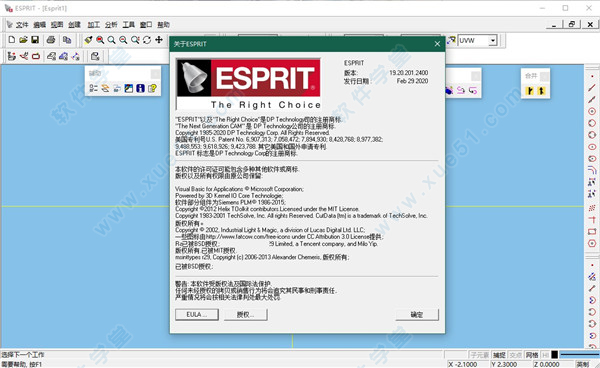Click the copy icon in the main toolbar

click(67, 40)
